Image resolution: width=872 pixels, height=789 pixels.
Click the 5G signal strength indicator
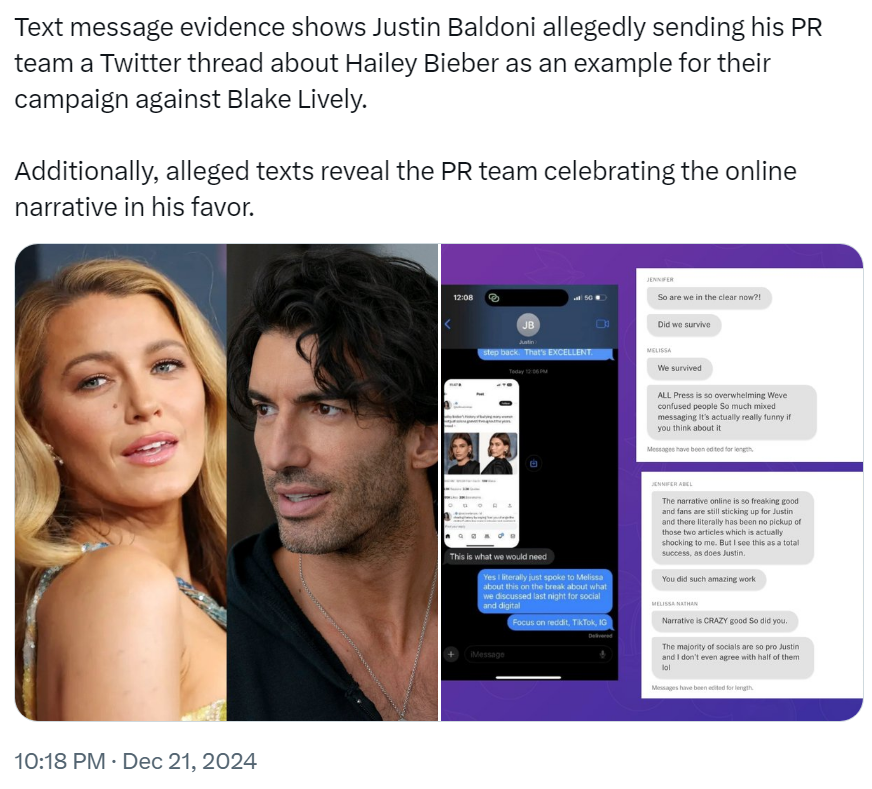583,297
